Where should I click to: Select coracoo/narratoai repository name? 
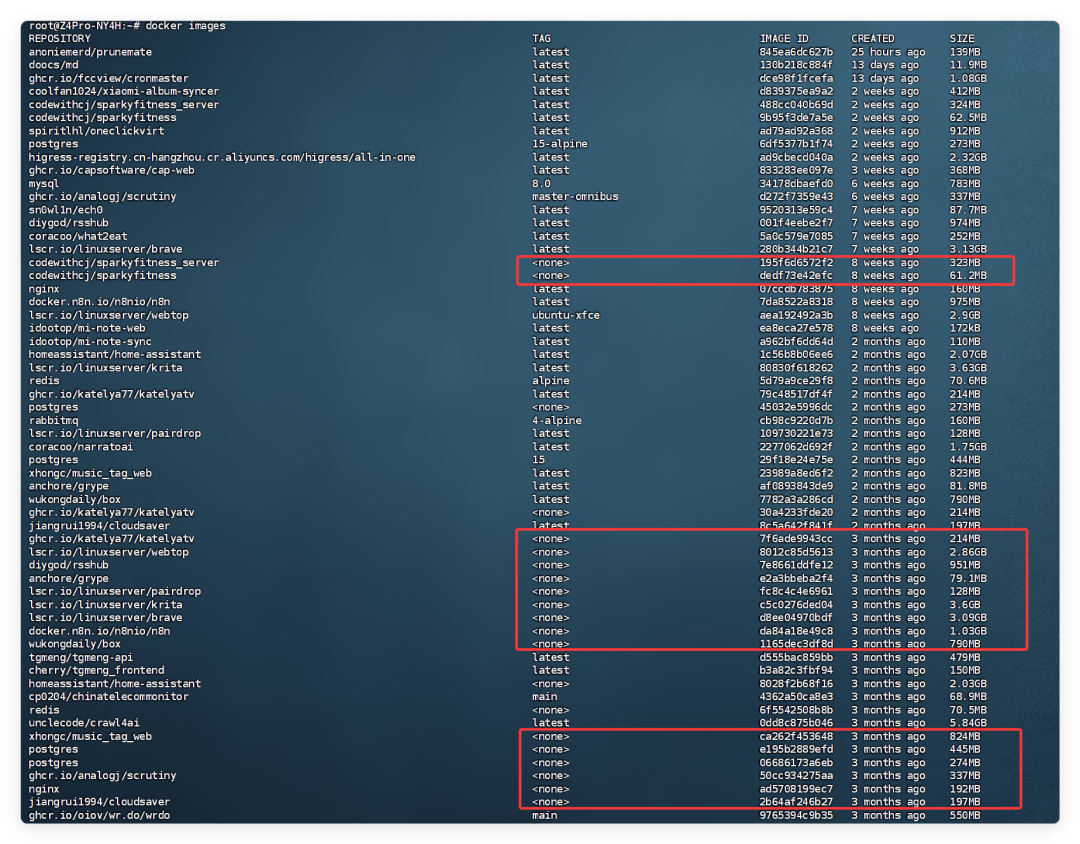tap(81, 447)
